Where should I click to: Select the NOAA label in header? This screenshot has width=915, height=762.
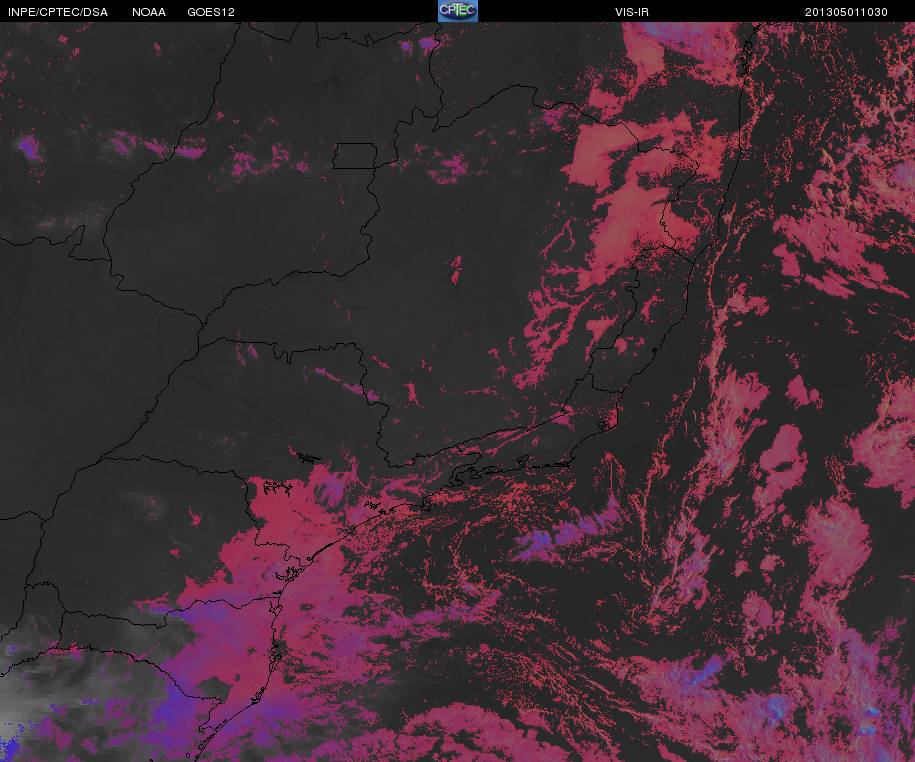coord(148,12)
